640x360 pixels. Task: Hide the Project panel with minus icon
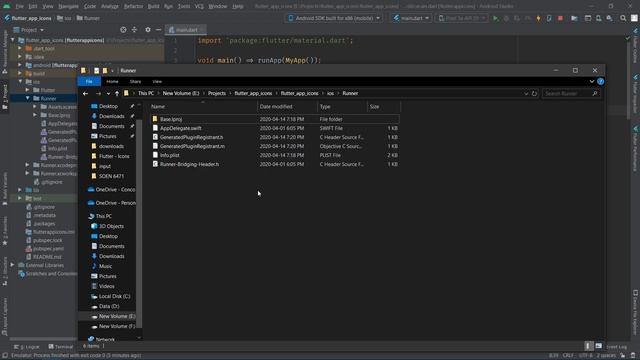[158, 30]
